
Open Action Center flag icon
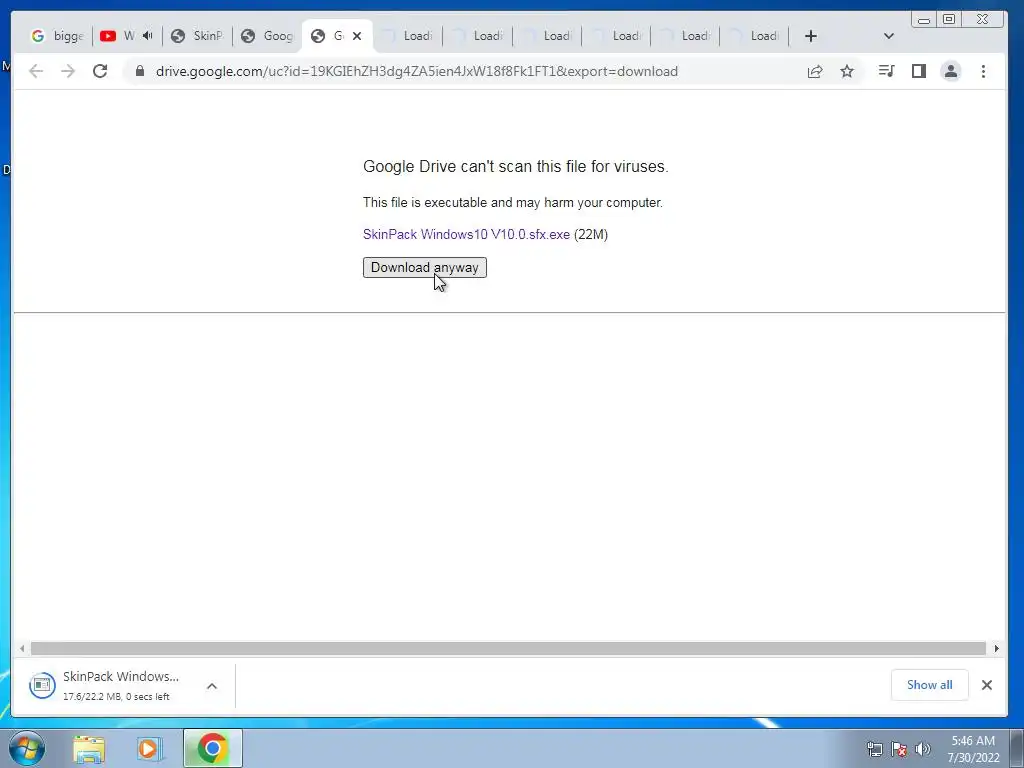[899, 749]
